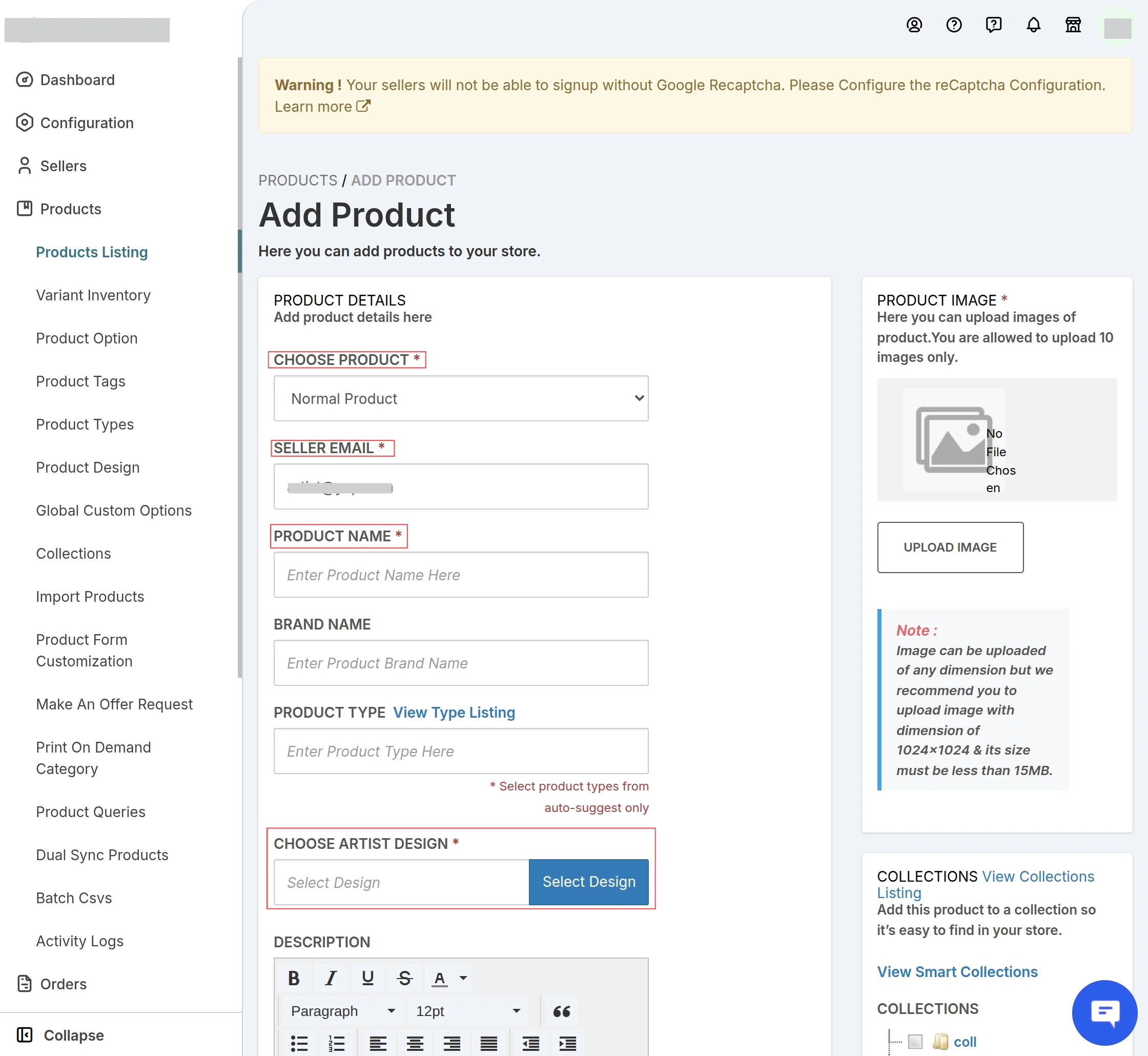Open the account profile icon
This screenshot has width=1148, height=1056.
[914, 25]
